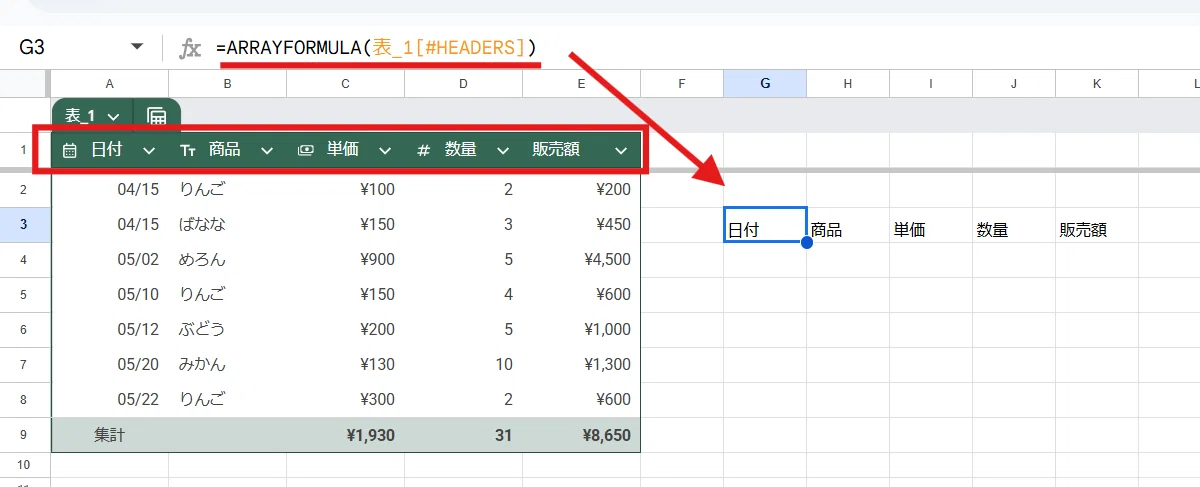1200x487 pixels.
Task: Select column H header
Action: (848, 84)
